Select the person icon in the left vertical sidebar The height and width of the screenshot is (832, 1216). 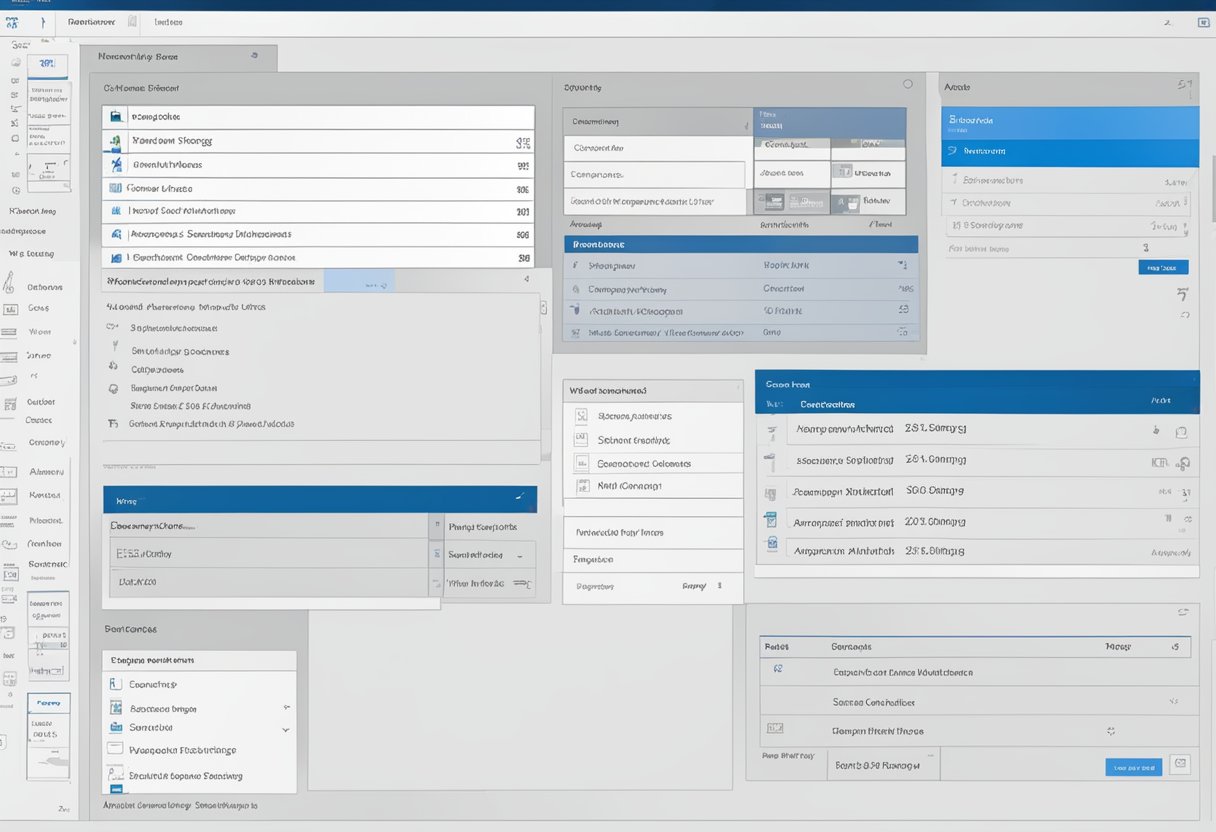pos(10,286)
